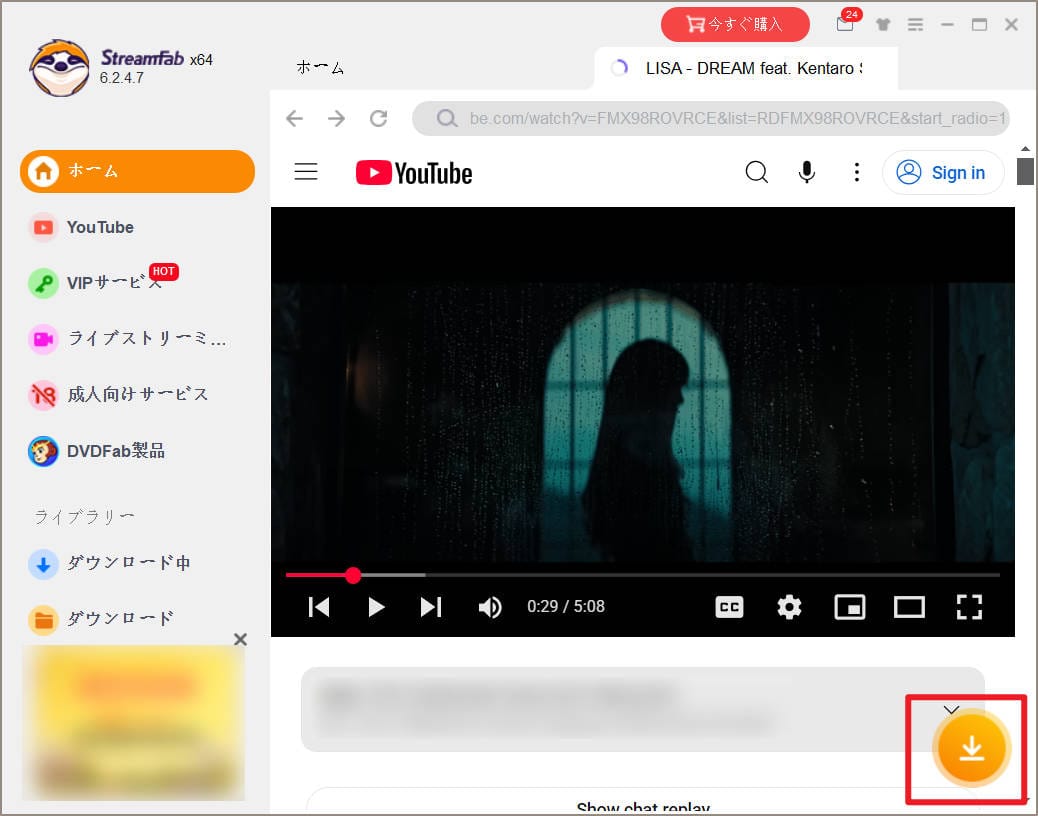Click the blurred video description box

click(642, 709)
